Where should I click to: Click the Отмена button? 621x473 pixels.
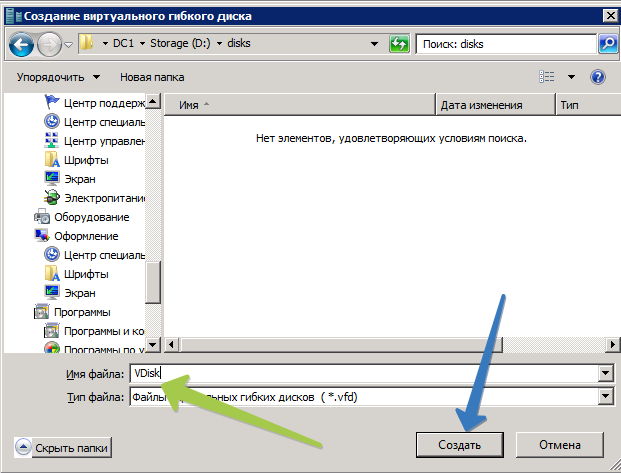(560, 445)
